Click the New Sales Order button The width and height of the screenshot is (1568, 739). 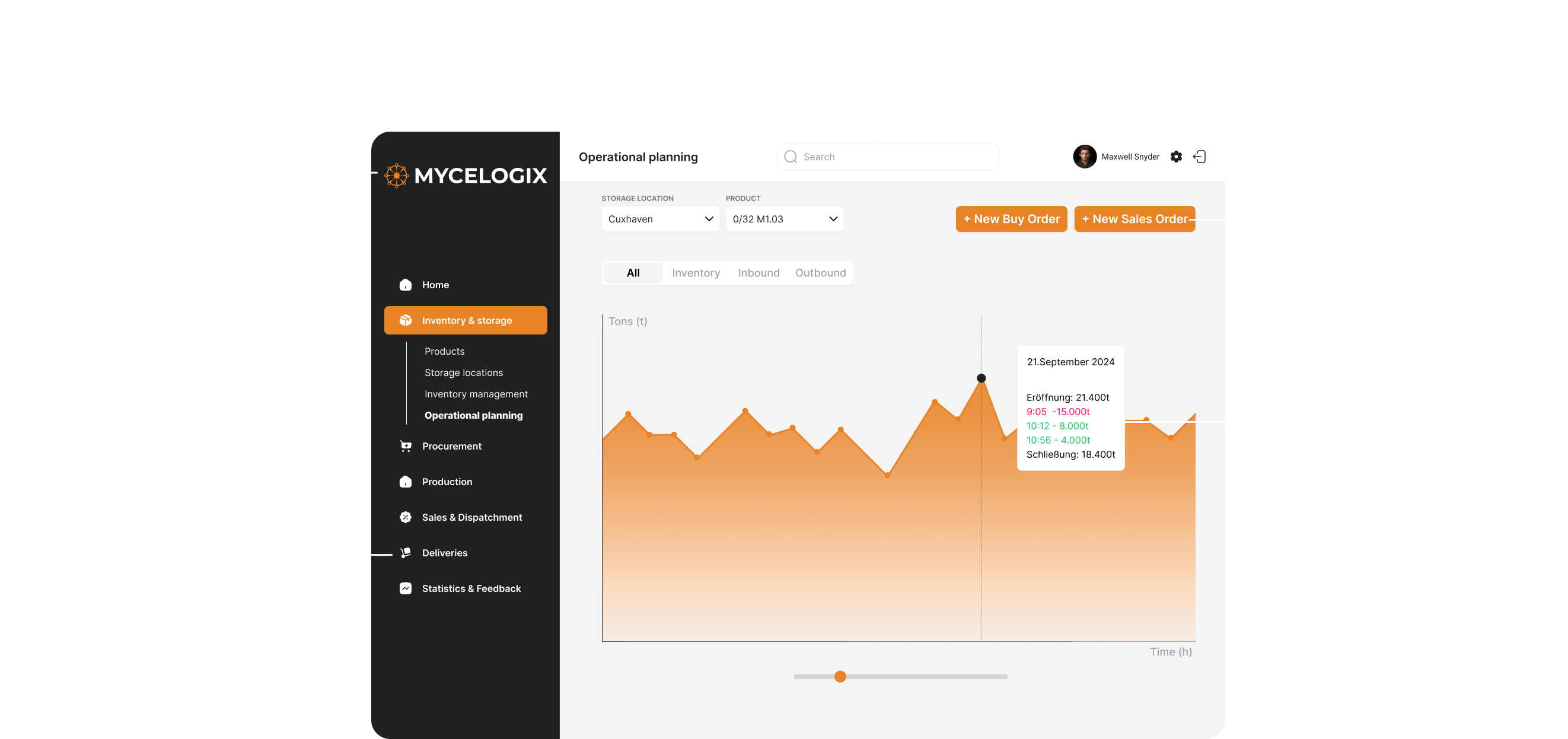[x=1134, y=219]
